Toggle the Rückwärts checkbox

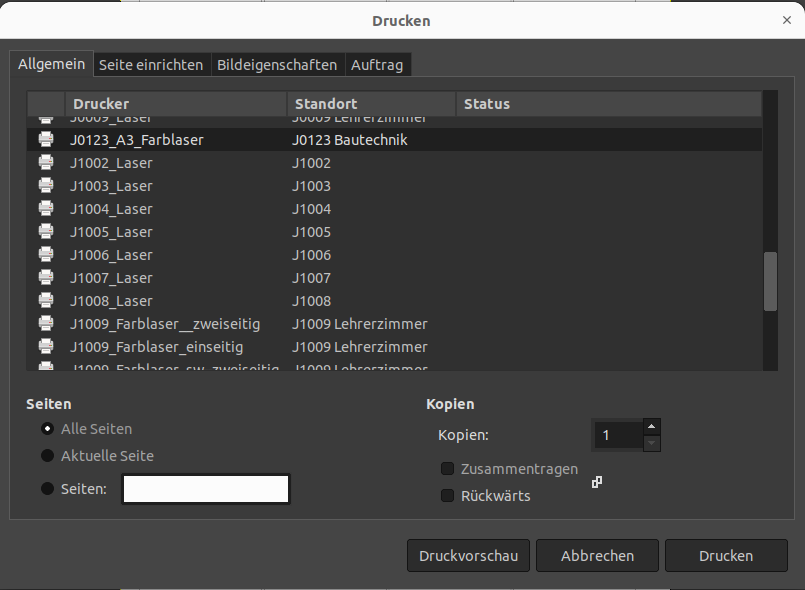click(447, 495)
